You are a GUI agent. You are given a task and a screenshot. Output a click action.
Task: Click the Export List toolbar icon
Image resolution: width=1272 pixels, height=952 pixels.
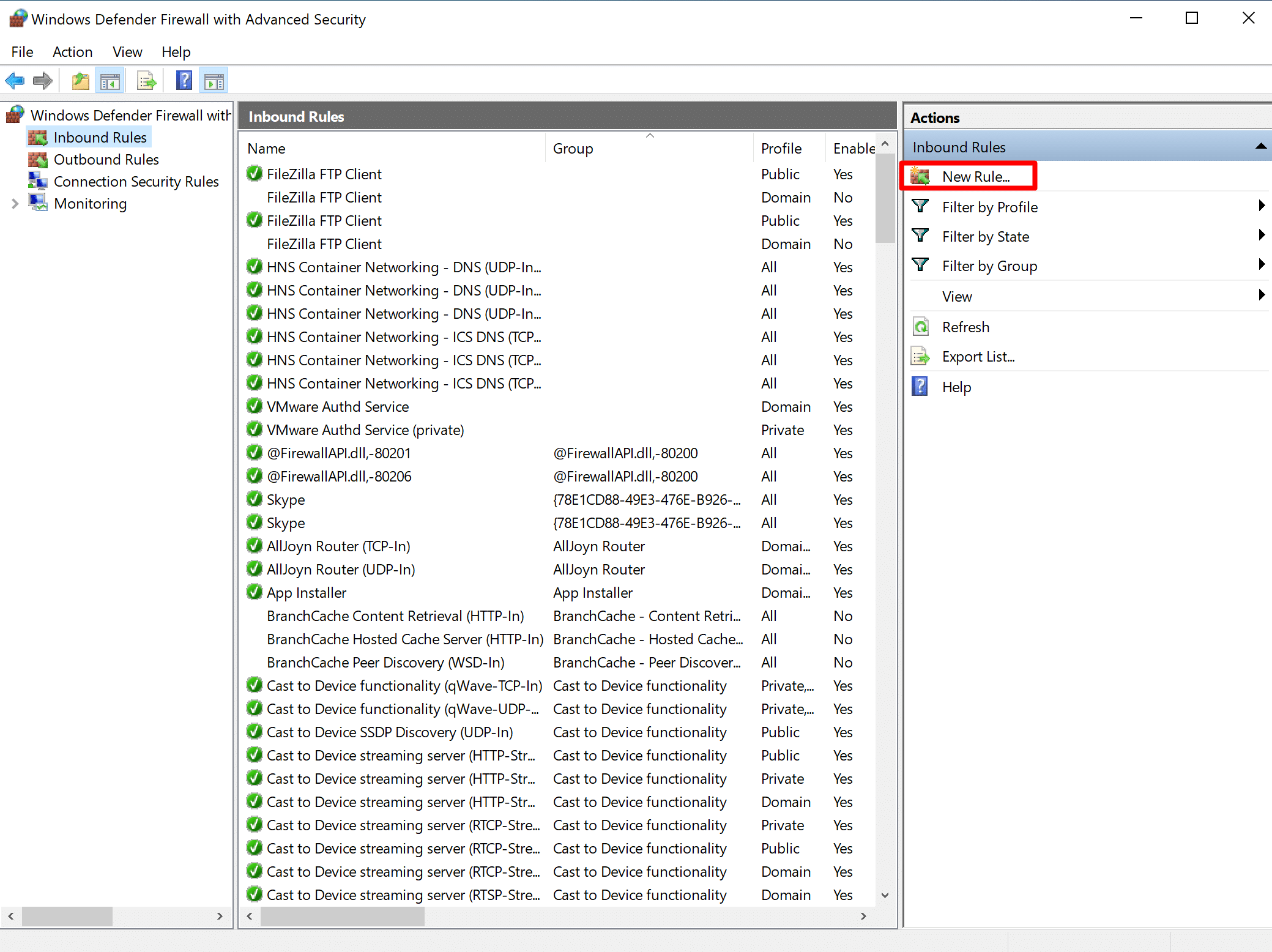coord(147,81)
